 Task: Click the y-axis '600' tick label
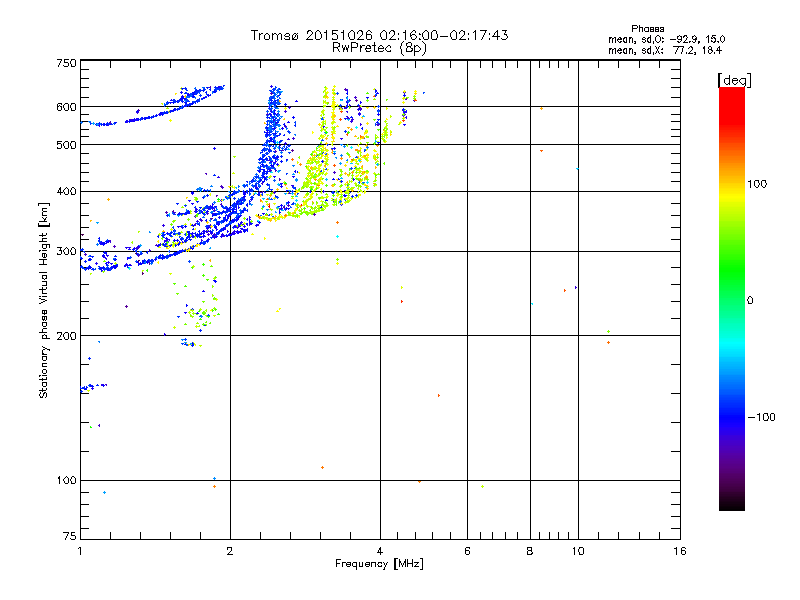66,107
